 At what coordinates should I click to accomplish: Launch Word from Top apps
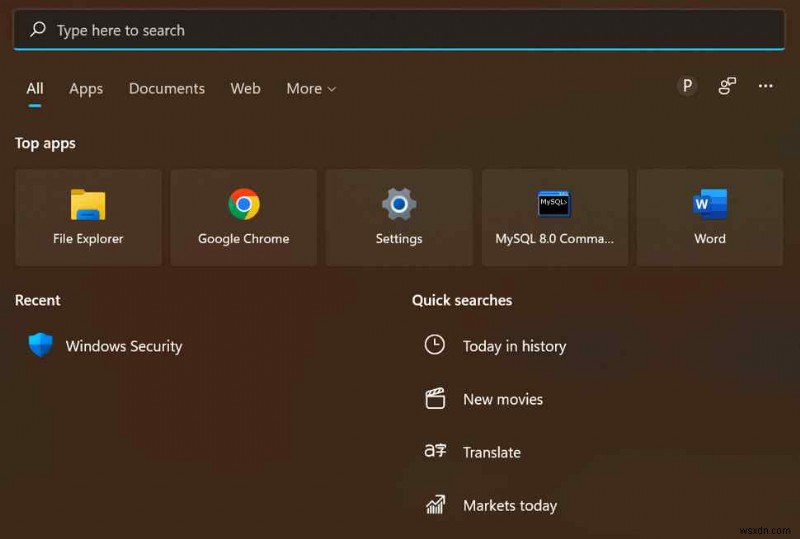click(710, 218)
